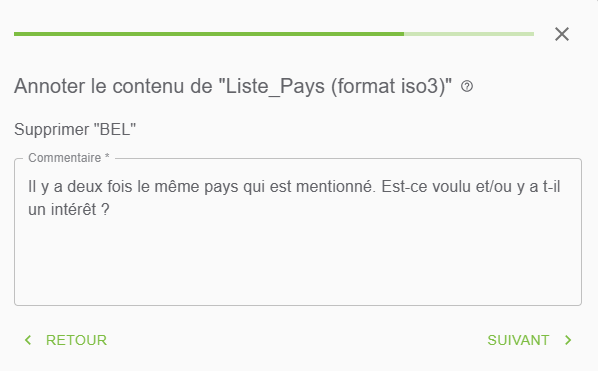The width and height of the screenshot is (598, 371).
Task: Click the "Commentaire *" field label
Action: click(x=69, y=158)
